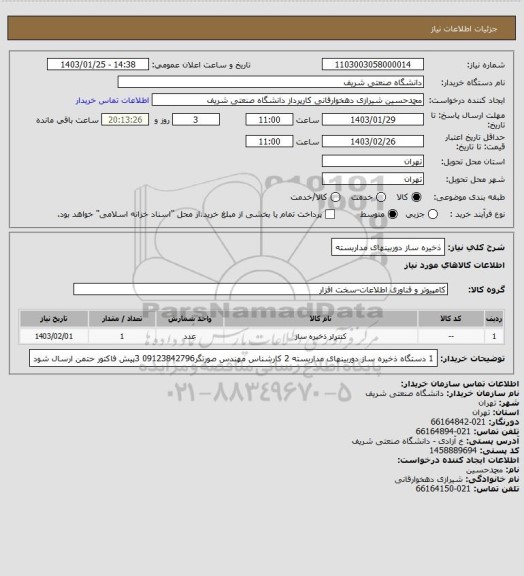The height and width of the screenshot is (576, 524).
Task: Click the واحد شمارش column header
Action: click(x=190, y=318)
